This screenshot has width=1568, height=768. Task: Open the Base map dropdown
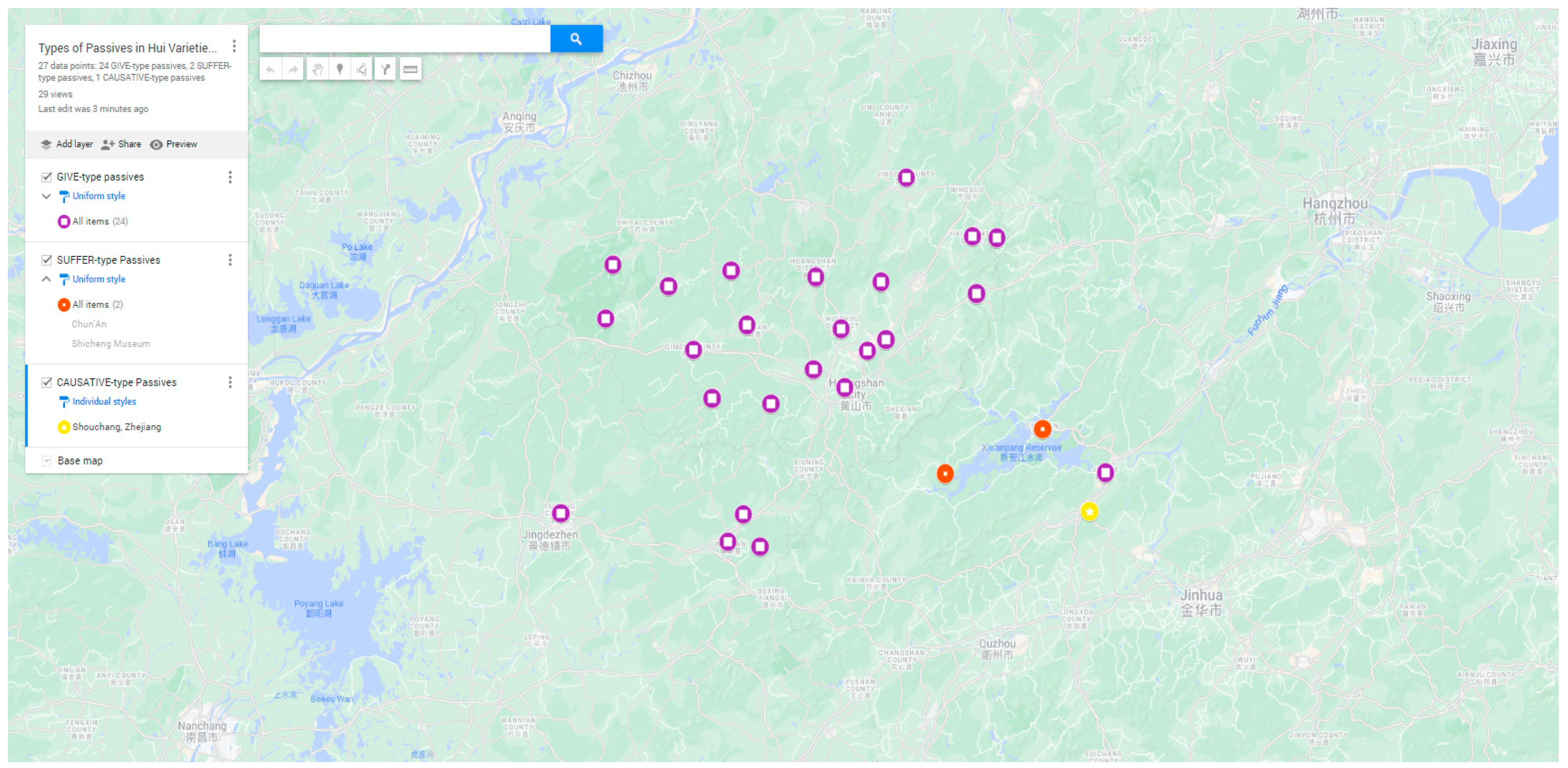47,460
